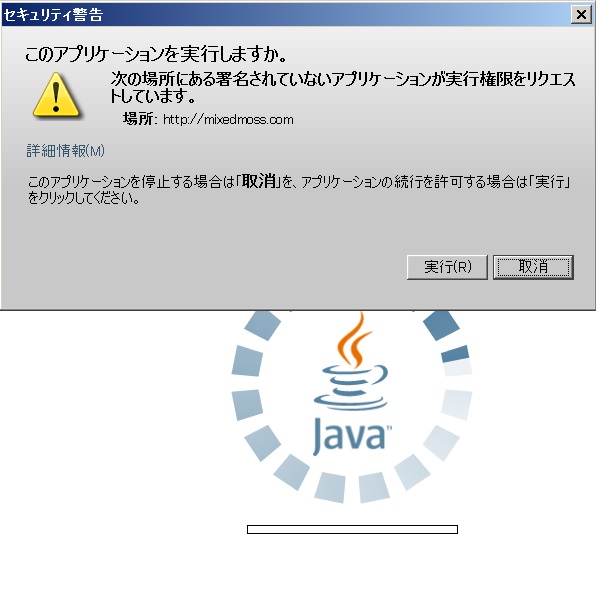596x606 pixels.
Task: Click the セキュリティ警告 title bar text
Action: pos(53,15)
